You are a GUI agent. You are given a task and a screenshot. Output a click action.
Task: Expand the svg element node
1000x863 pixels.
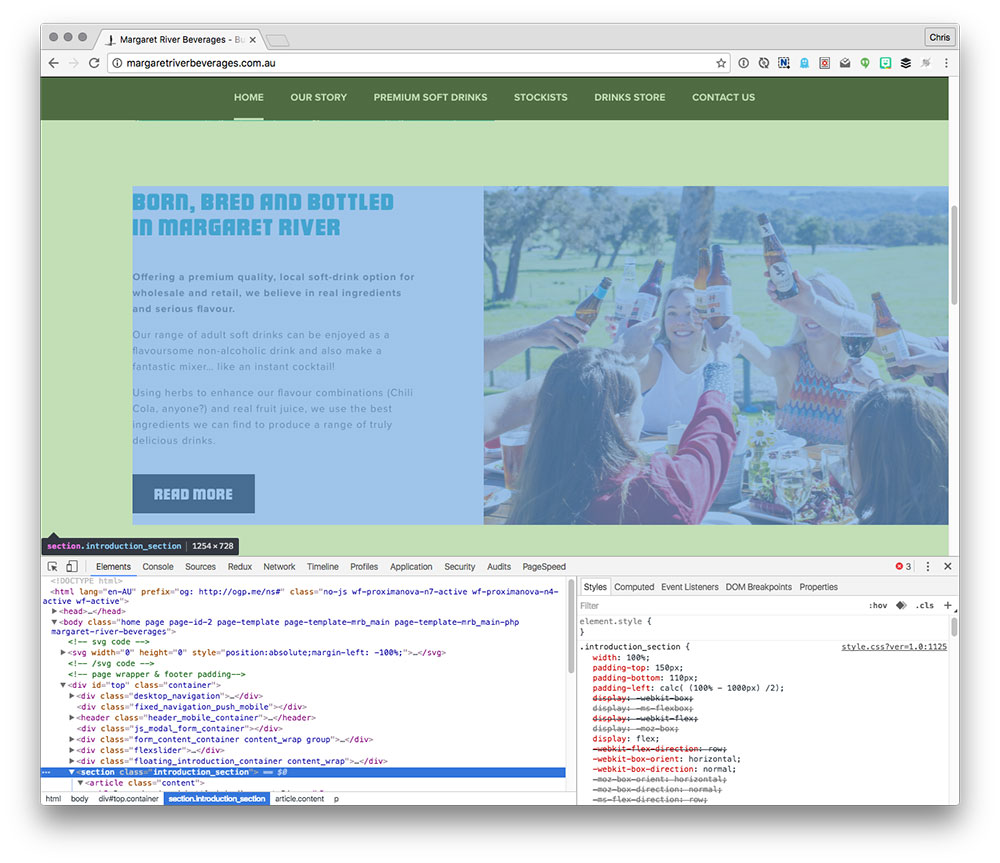[62, 653]
